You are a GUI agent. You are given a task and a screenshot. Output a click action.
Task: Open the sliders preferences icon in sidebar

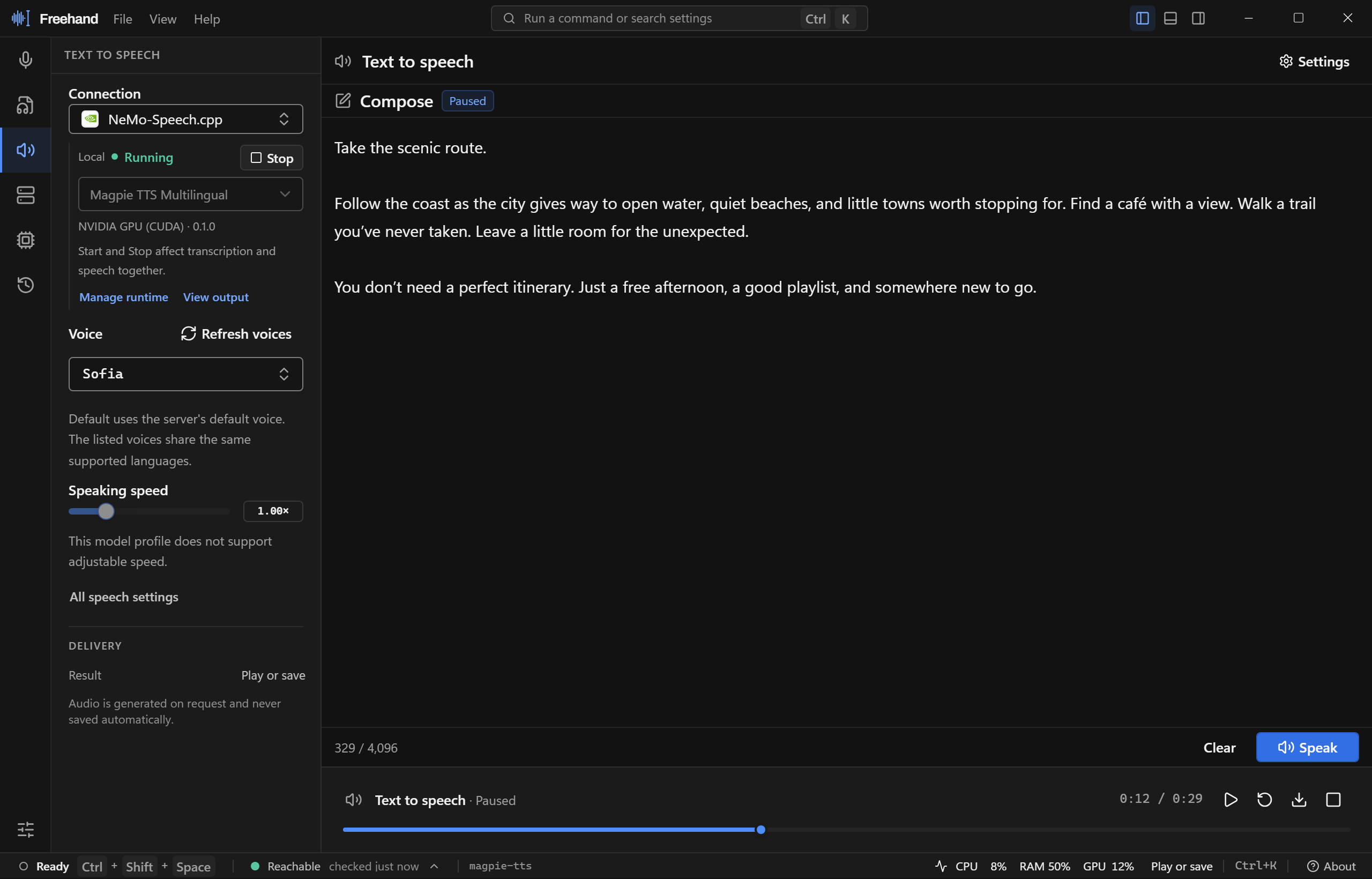pos(25,829)
